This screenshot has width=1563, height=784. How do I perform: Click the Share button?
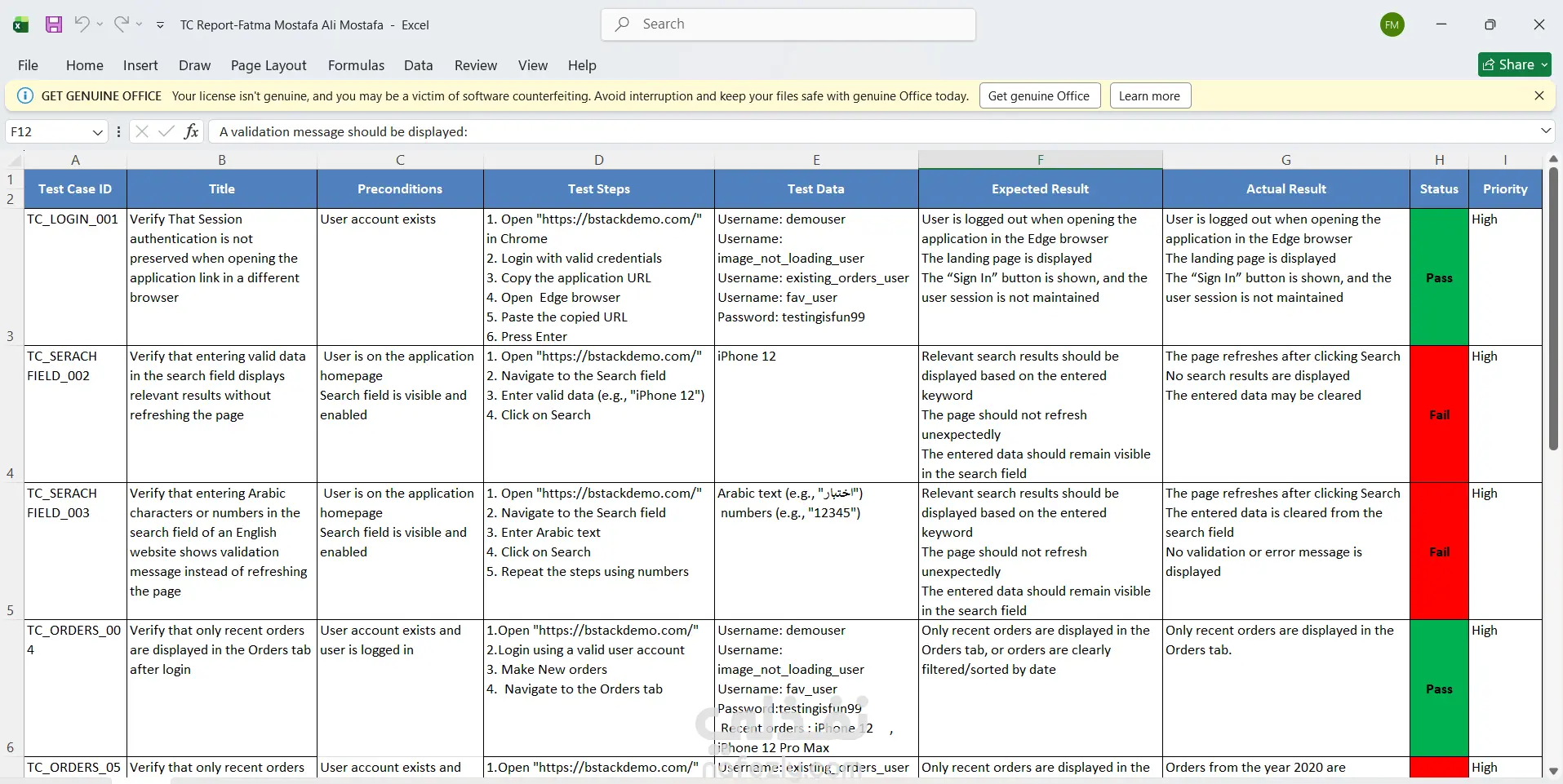(x=1514, y=64)
